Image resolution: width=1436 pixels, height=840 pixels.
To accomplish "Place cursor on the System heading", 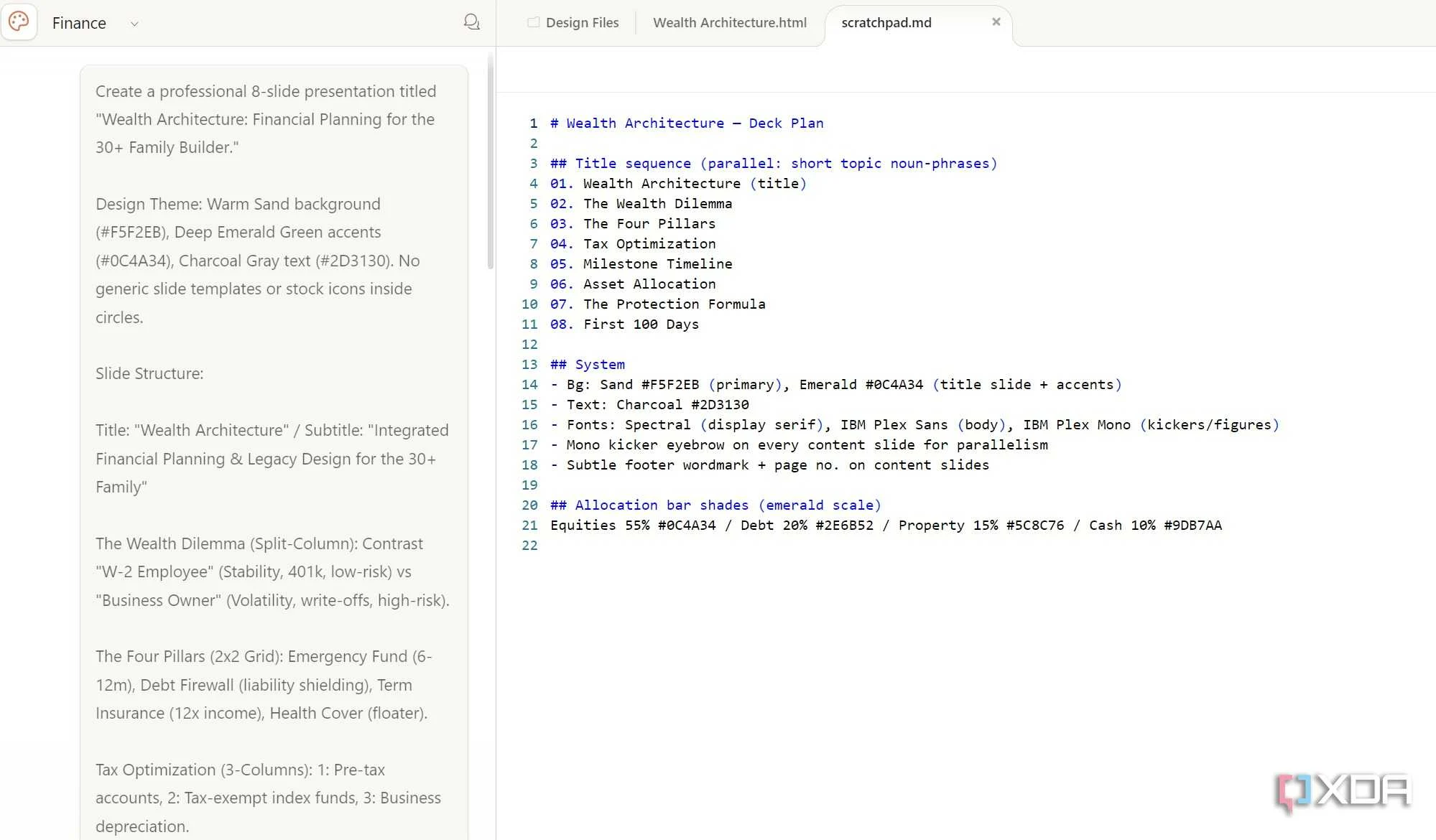I will pyautogui.click(x=588, y=364).
